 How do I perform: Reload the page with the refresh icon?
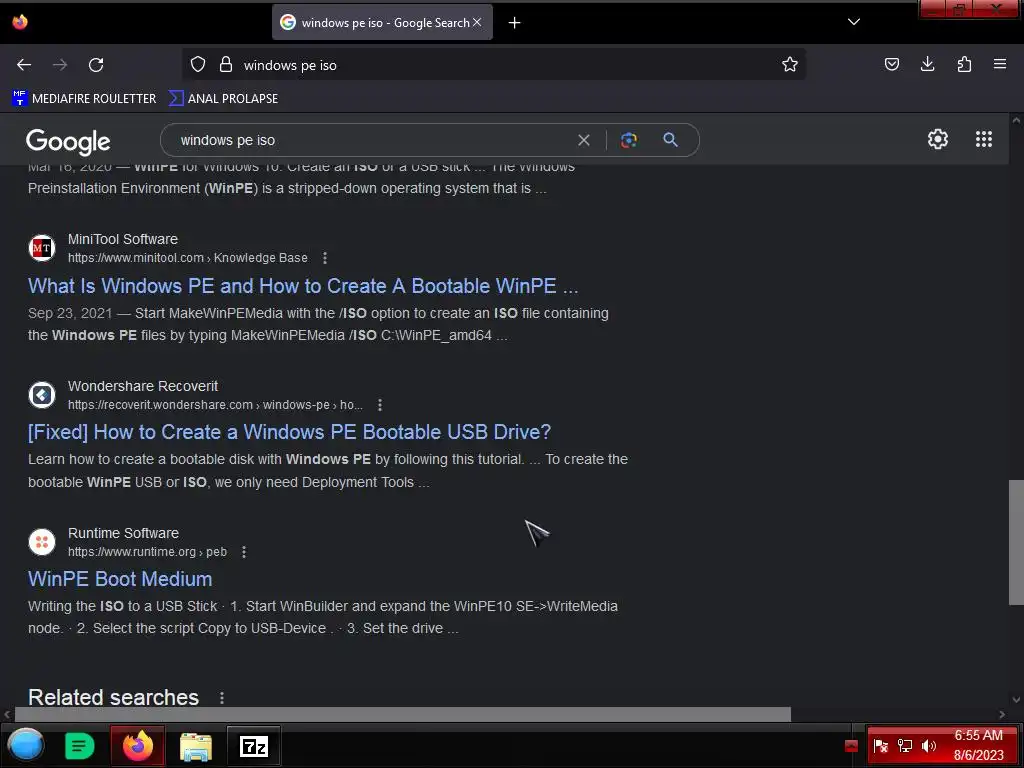[96, 65]
